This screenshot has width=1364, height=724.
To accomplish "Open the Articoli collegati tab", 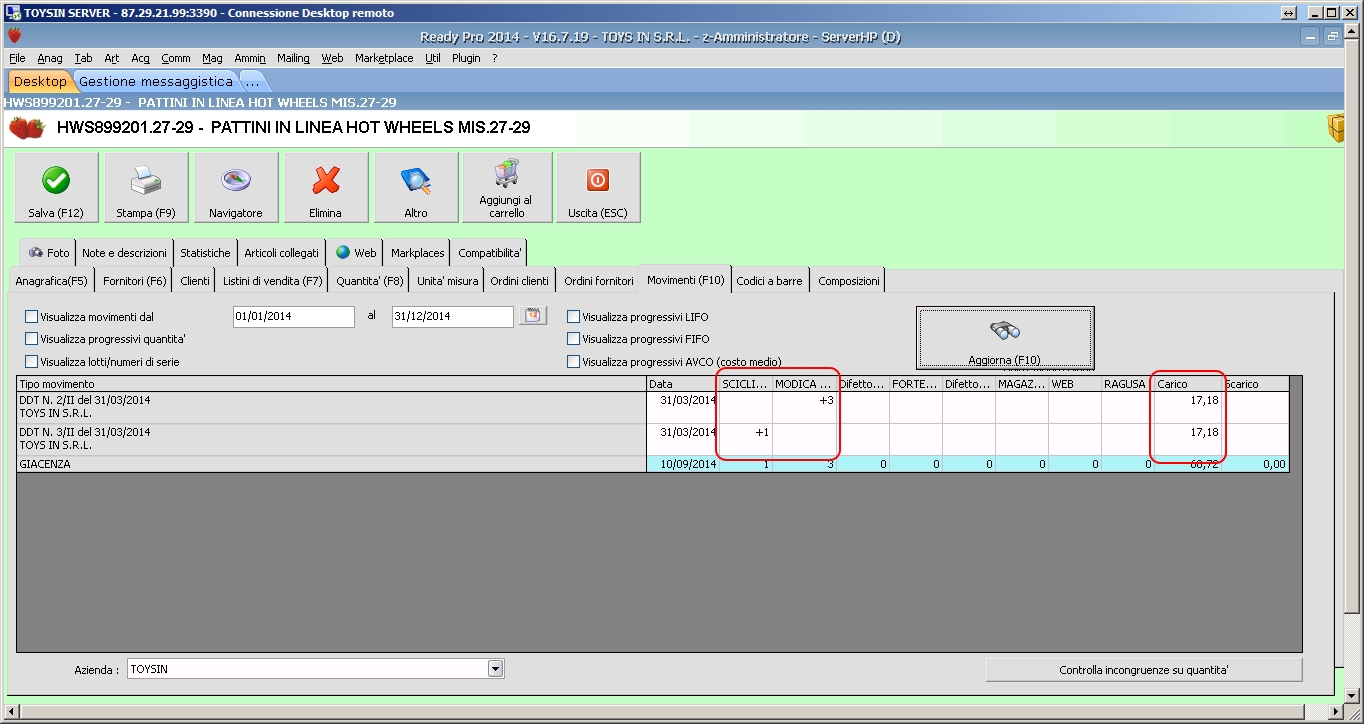I will tap(282, 253).
